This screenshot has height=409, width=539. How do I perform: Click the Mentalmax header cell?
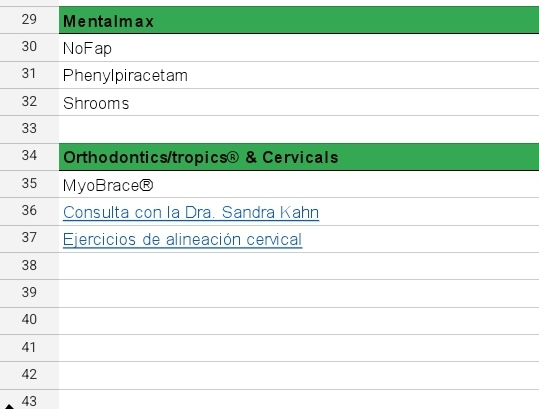pos(299,20)
